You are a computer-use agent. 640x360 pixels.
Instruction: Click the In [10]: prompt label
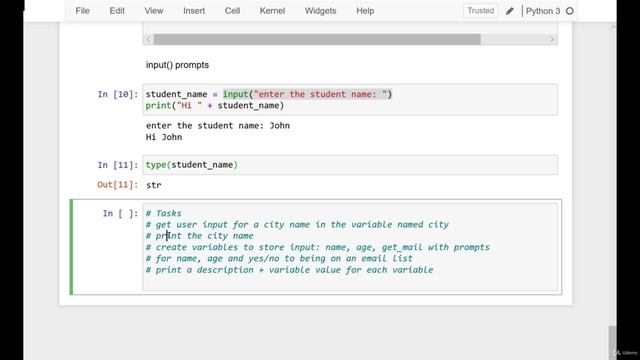[118, 94]
